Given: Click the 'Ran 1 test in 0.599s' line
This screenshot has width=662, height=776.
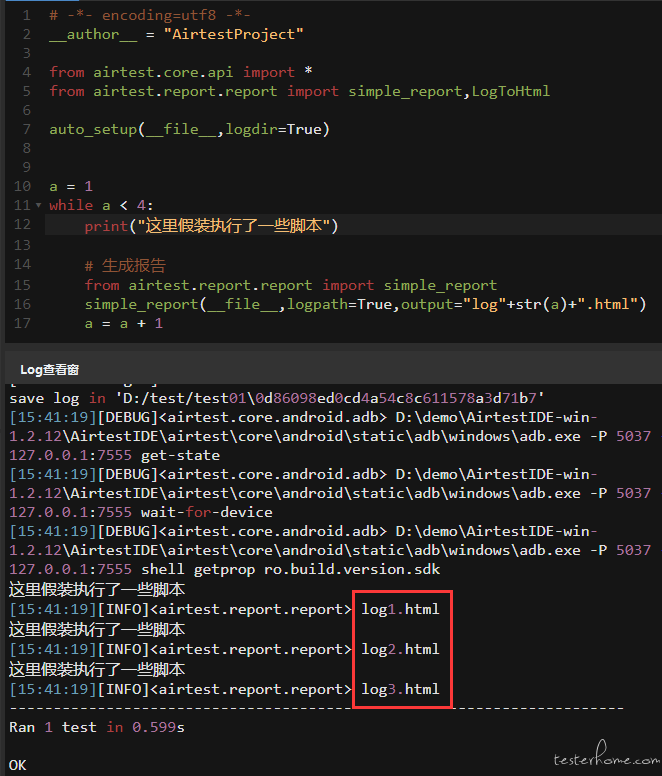Looking at the screenshot, I should [x=96, y=728].
